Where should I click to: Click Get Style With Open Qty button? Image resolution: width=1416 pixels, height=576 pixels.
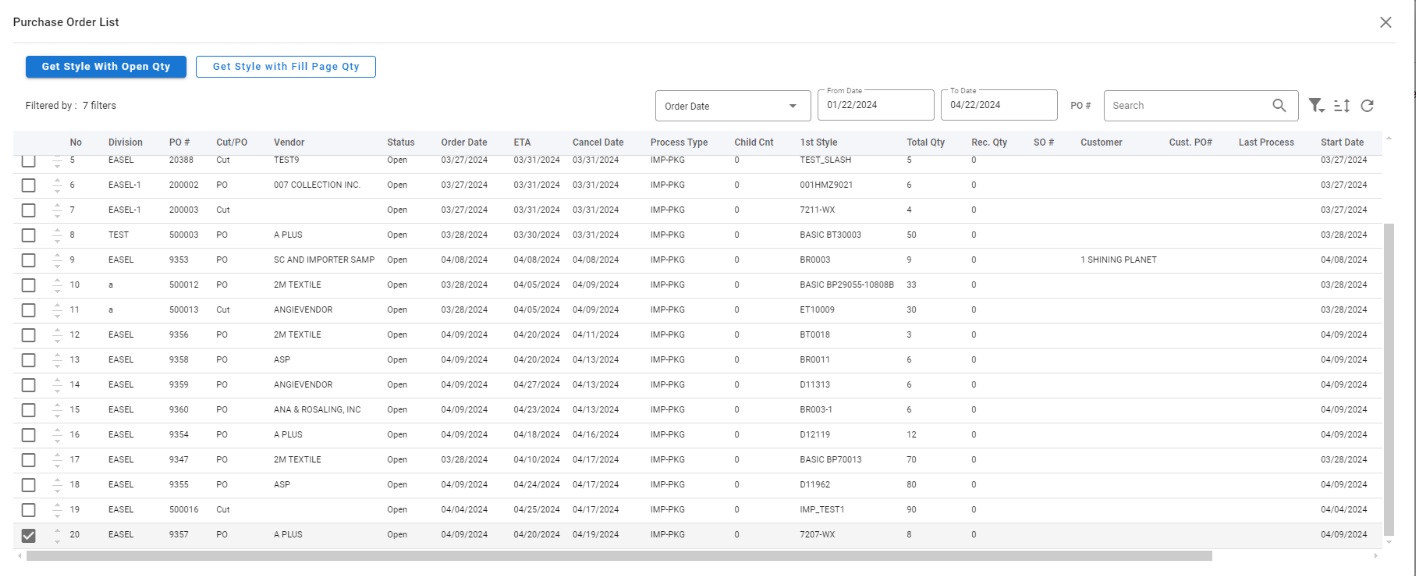point(106,67)
